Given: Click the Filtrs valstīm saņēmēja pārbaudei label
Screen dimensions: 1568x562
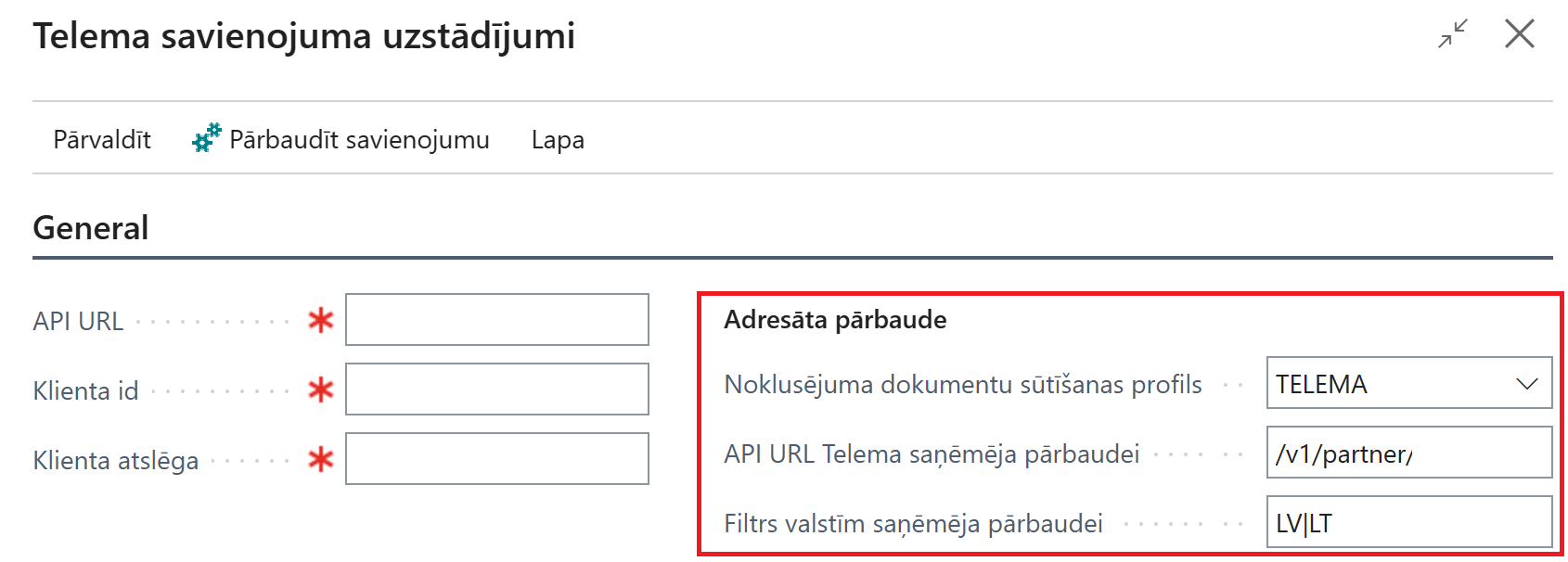Looking at the screenshot, I should [913, 524].
